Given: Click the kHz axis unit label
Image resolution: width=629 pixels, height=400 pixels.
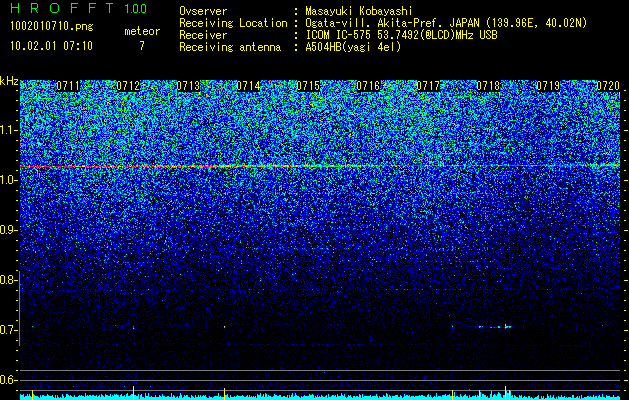Looking at the screenshot, I should (x=9, y=81).
